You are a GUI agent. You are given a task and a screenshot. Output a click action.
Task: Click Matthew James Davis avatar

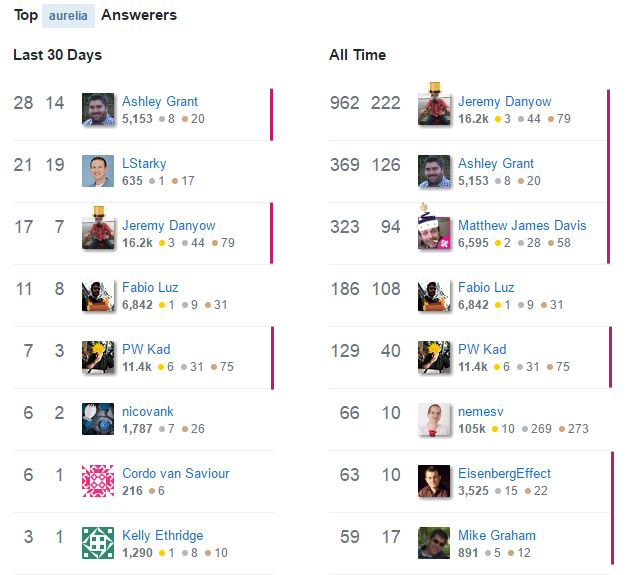(434, 229)
